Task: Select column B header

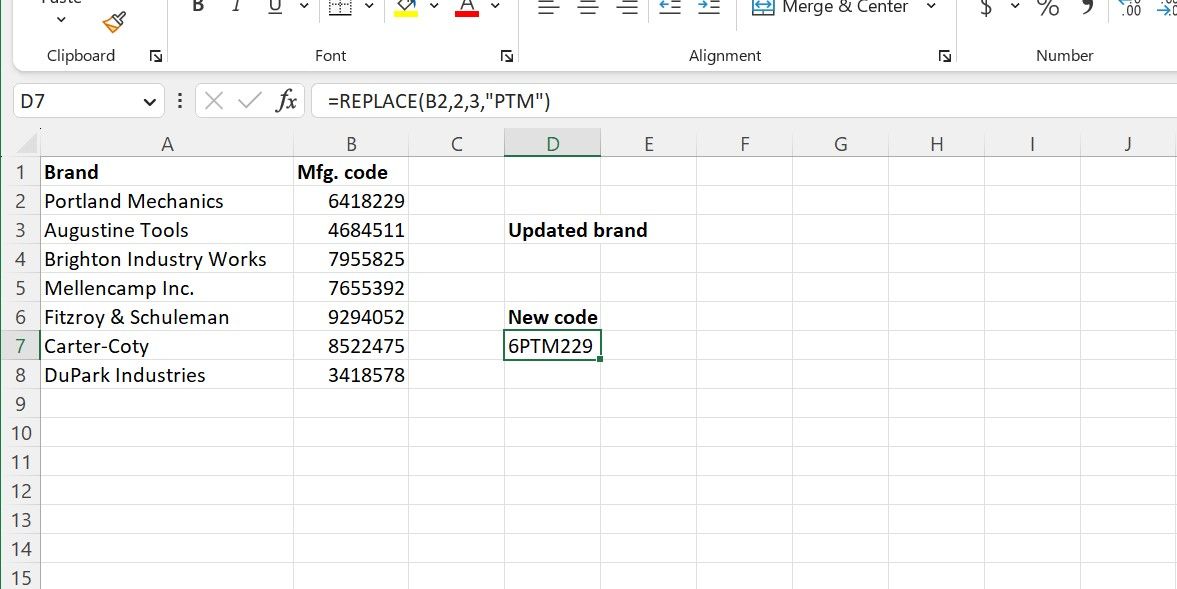Action: point(351,144)
